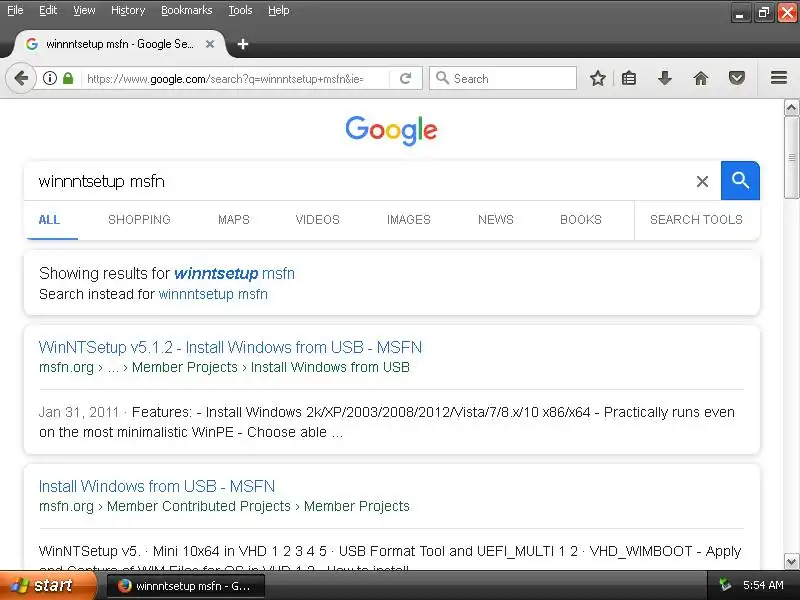This screenshot has width=800, height=600.
Task: Show bookmarks list icon in toolbar
Action: [629, 79]
